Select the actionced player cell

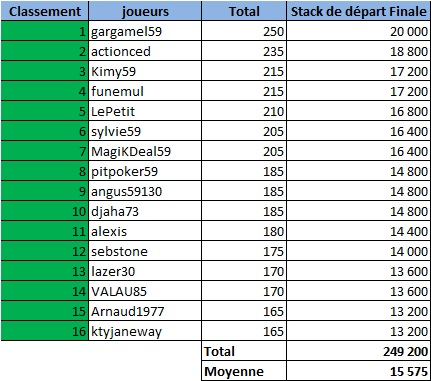pyautogui.click(x=145, y=51)
